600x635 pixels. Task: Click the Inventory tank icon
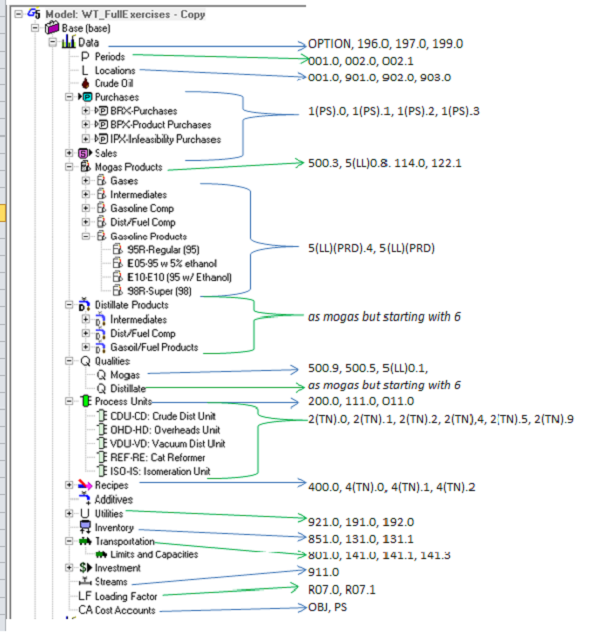point(85,526)
